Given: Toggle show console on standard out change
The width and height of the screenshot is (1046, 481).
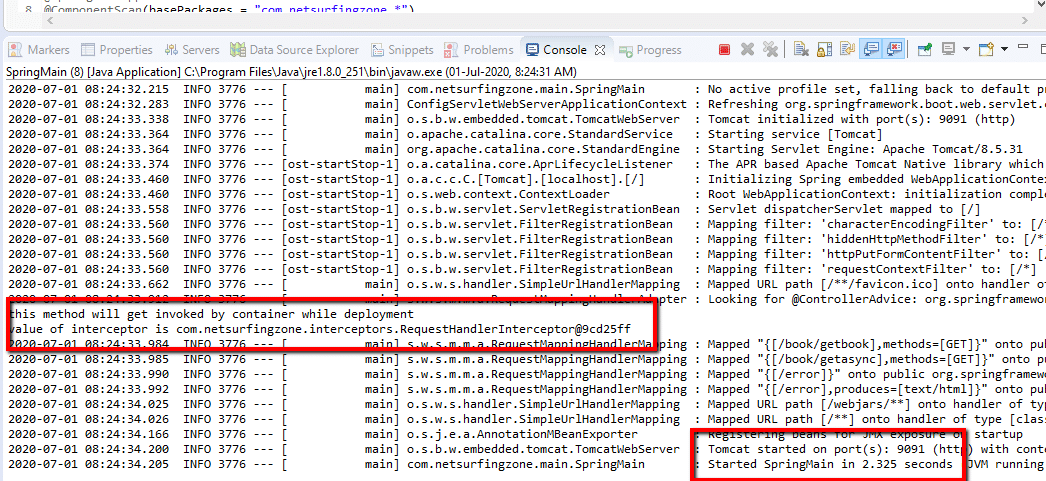Looking at the screenshot, I should (x=871, y=49).
